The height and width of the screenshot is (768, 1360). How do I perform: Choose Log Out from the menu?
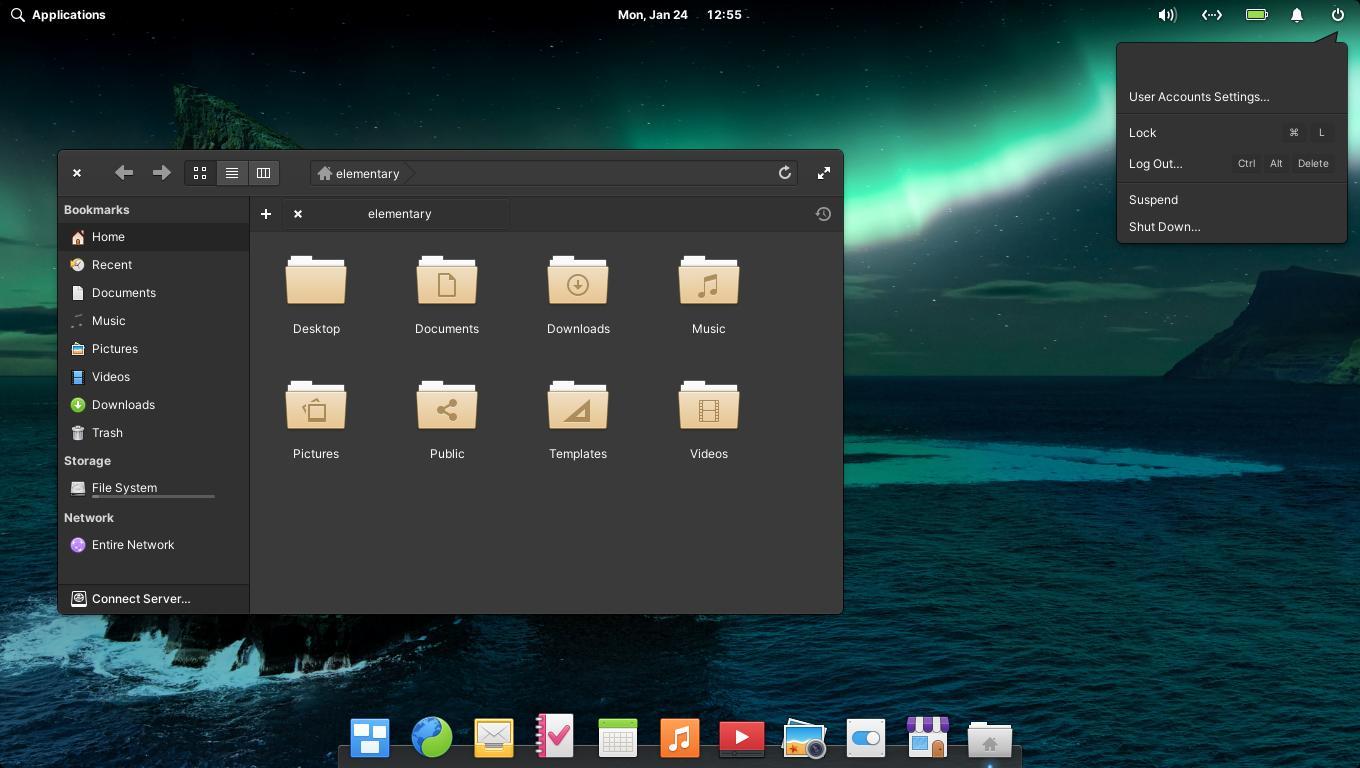(x=1155, y=164)
